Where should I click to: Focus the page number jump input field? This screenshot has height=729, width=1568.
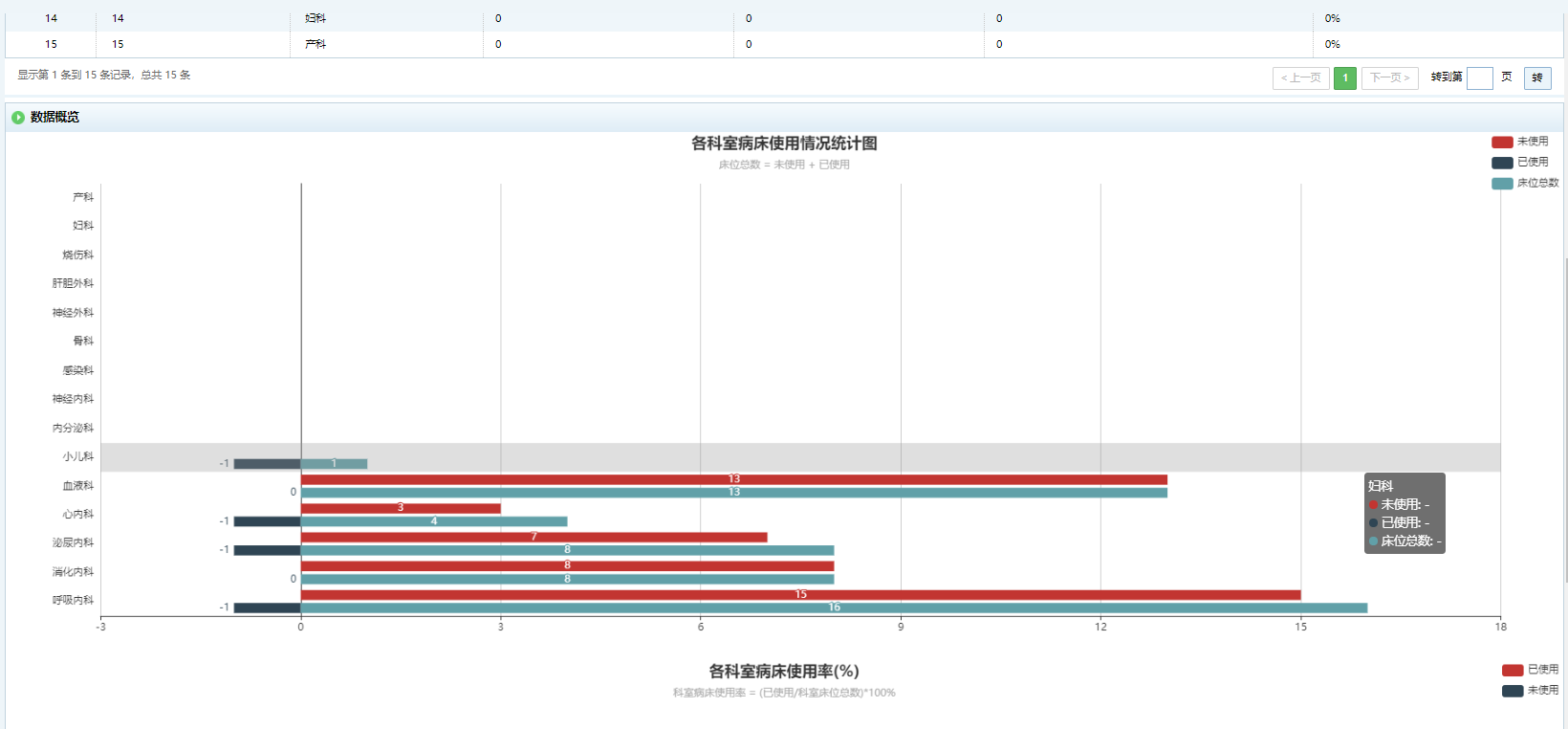tap(1480, 77)
